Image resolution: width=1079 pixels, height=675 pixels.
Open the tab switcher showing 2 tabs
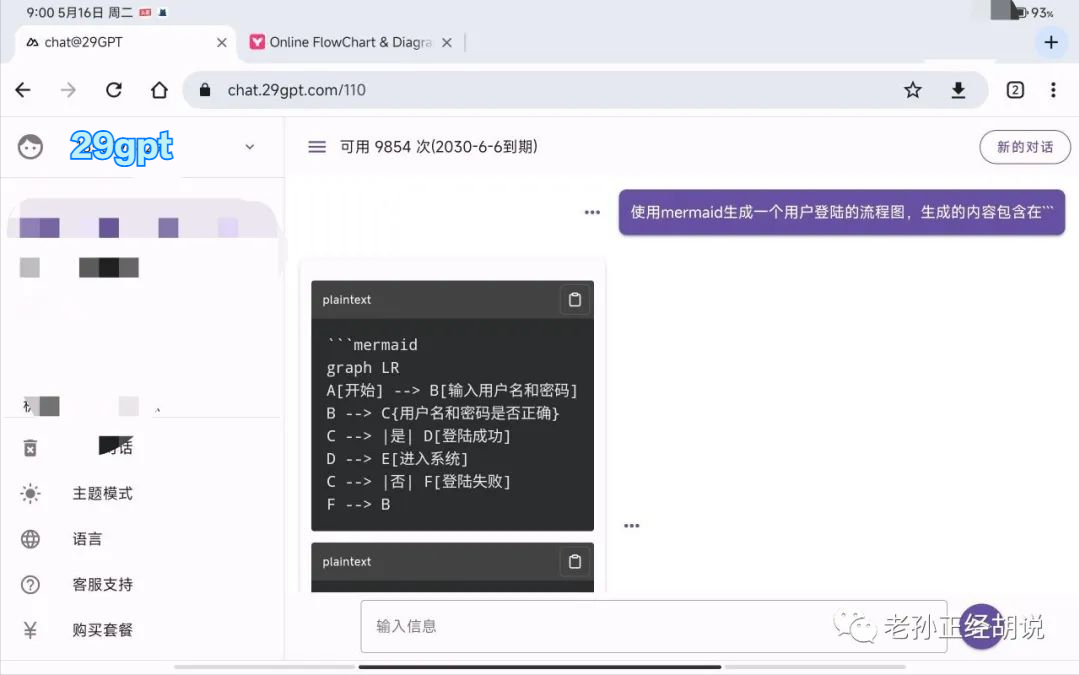(1015, 90)
